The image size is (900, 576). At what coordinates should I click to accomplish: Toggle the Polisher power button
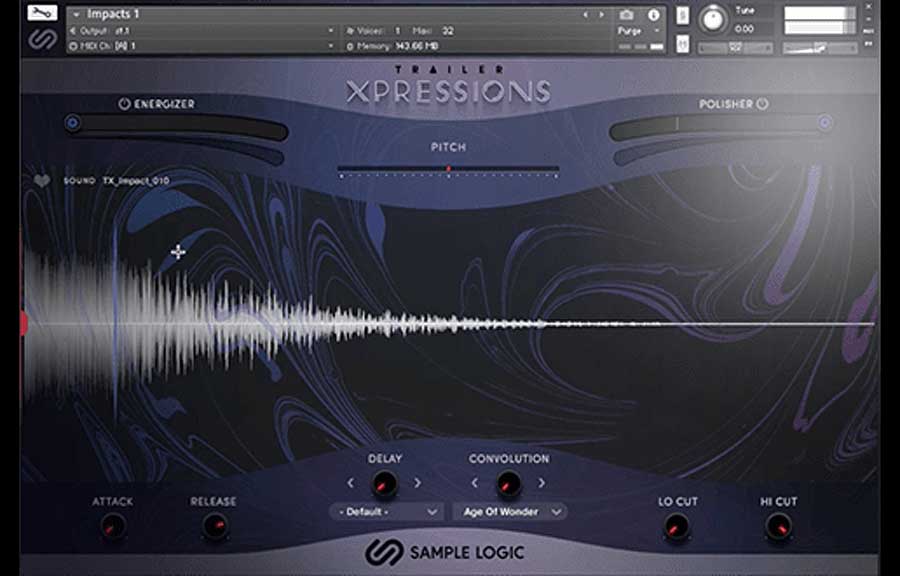(x=762, y=104)
